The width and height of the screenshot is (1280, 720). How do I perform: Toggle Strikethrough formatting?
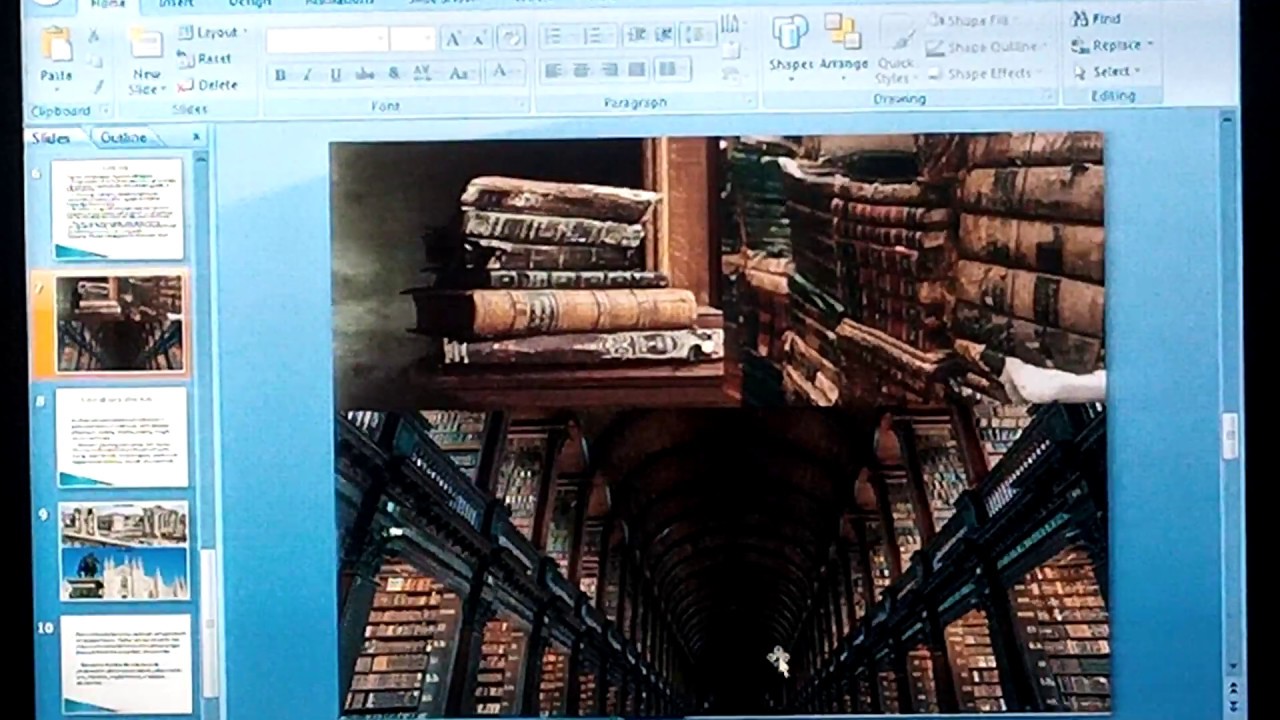[365, 74]
